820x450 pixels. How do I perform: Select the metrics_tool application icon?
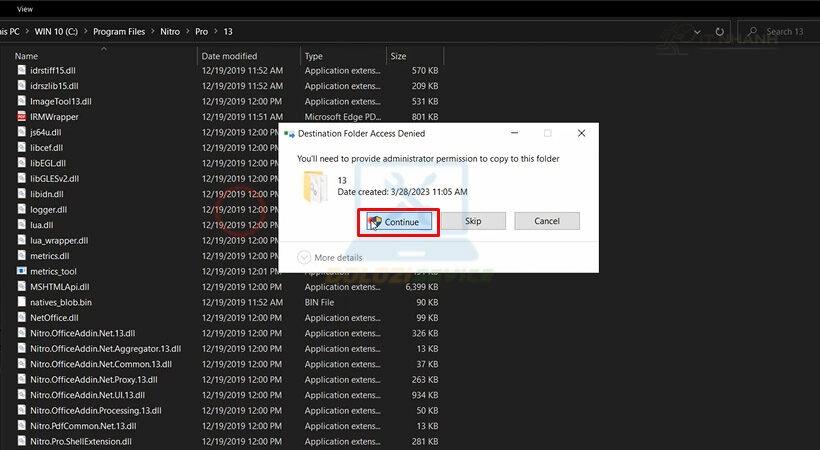coord(21,271)
